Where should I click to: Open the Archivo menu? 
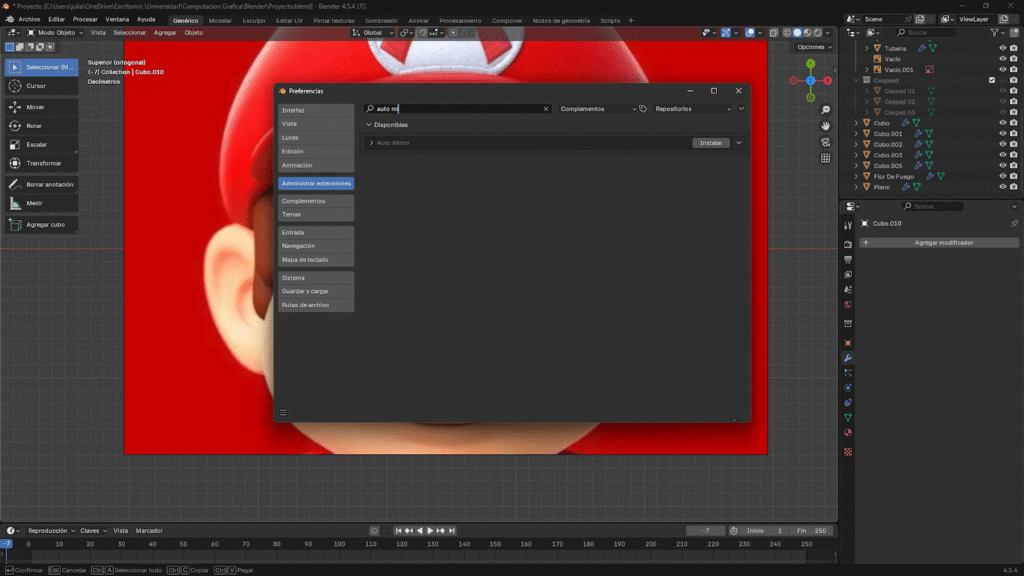tap(29, 19)
